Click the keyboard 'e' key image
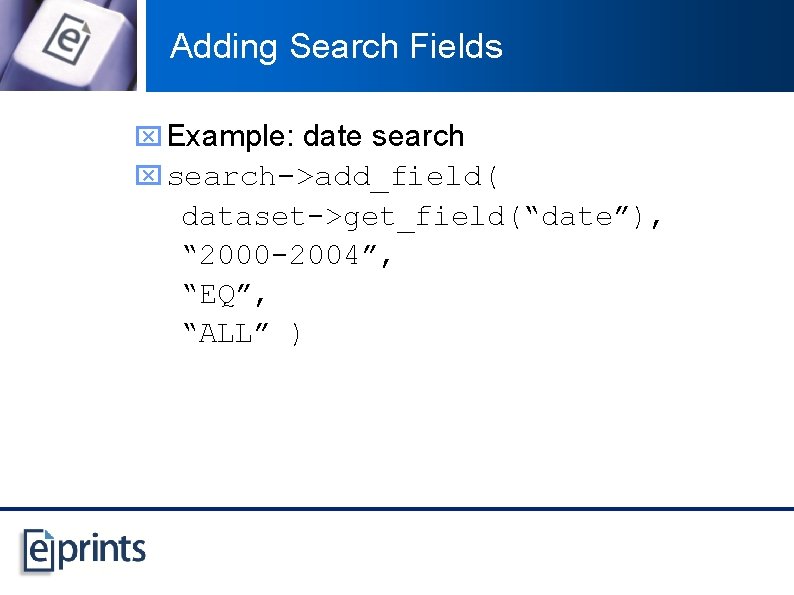The width and height of the screenshot is (794, 595). 68,46
